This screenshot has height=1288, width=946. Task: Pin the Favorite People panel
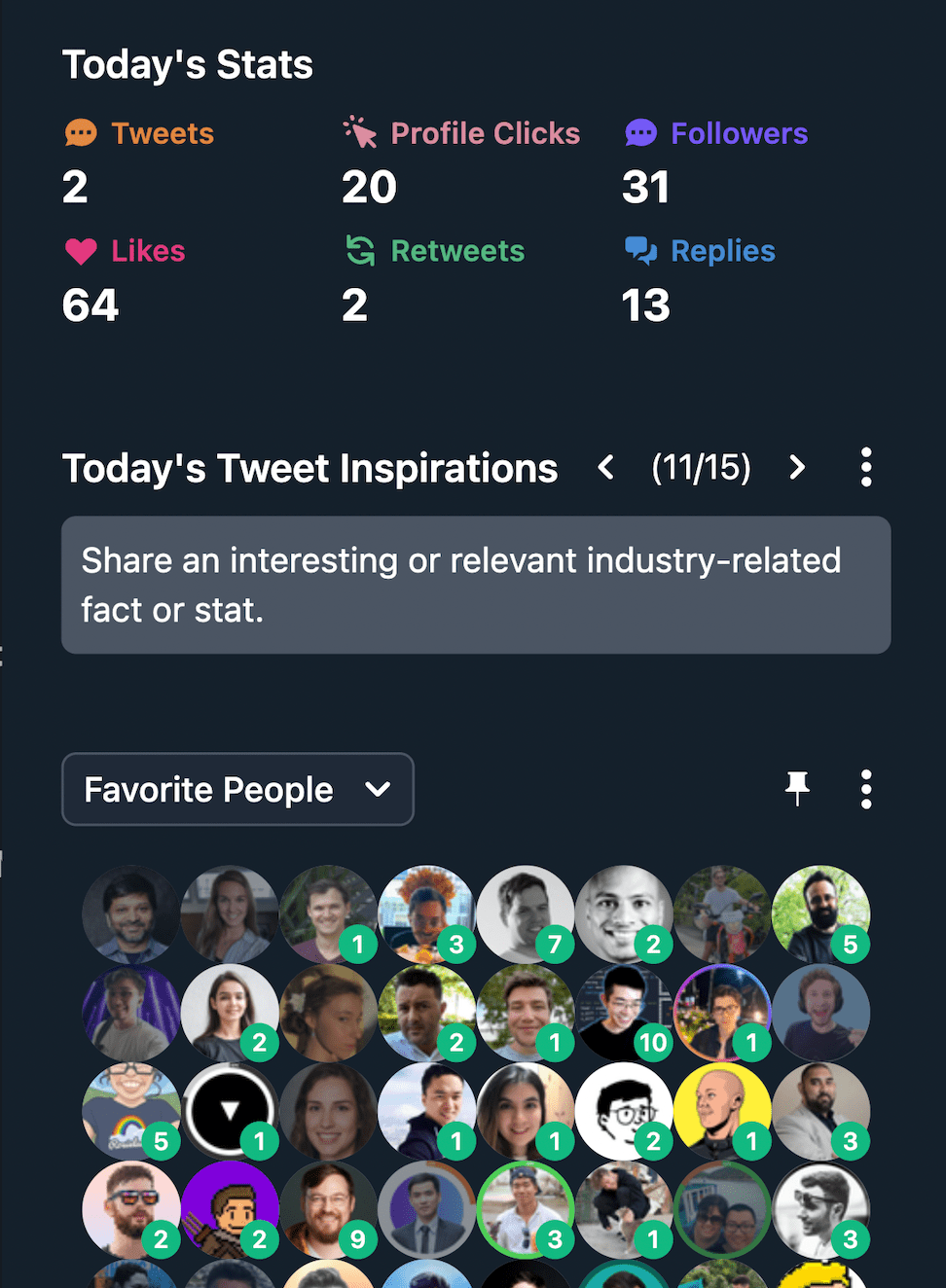(797, 789)
